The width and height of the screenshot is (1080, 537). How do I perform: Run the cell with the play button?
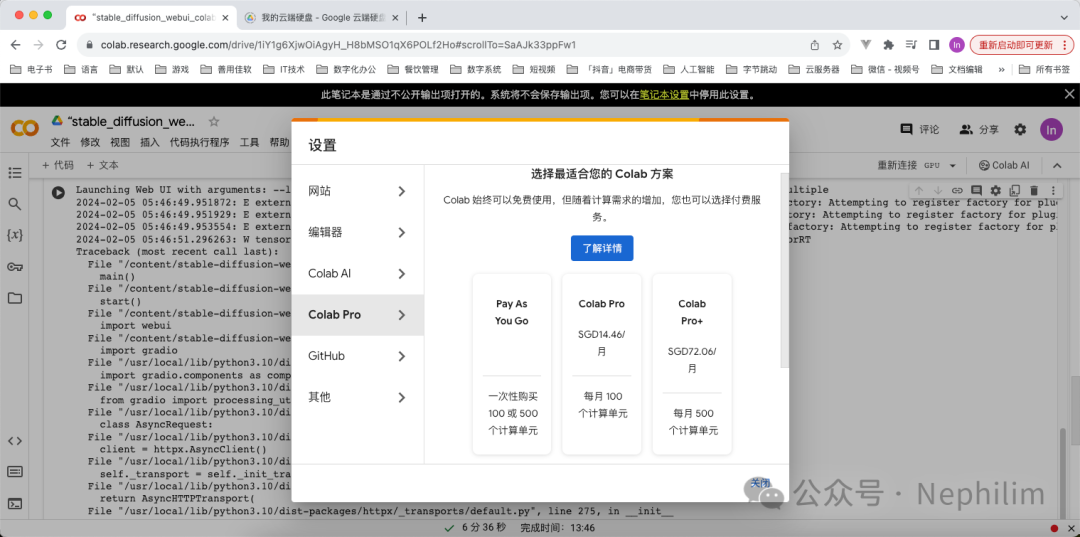pos(59,193)
